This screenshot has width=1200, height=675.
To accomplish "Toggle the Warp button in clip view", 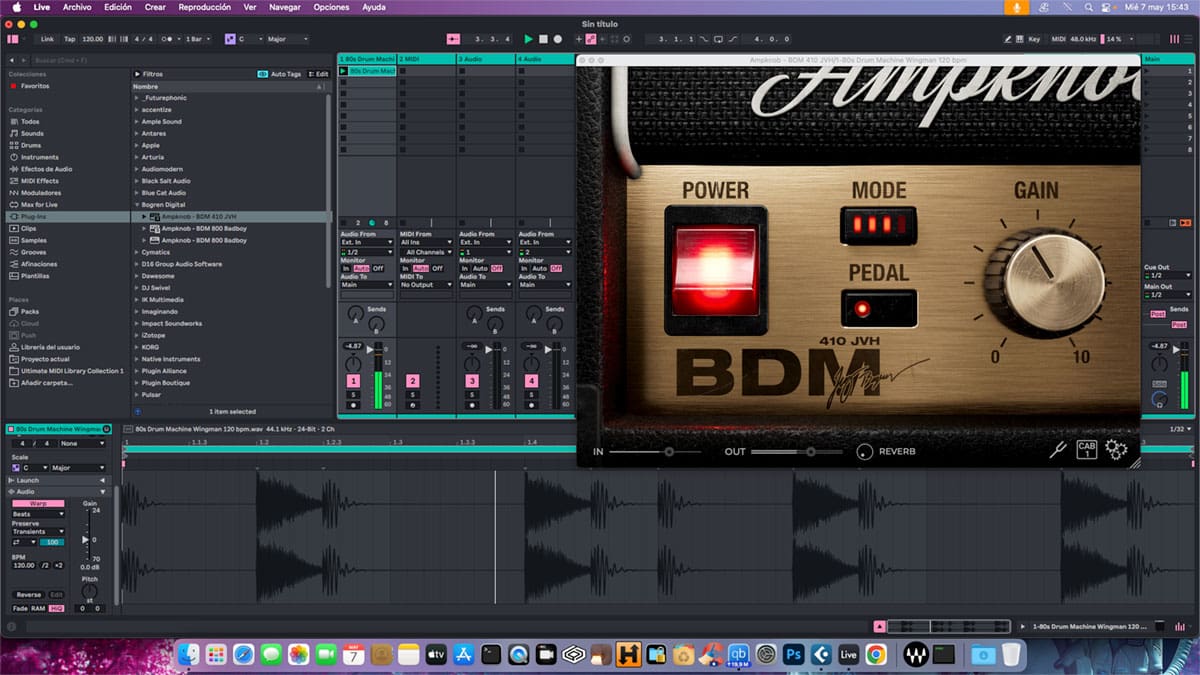I will tap(38, 504).
